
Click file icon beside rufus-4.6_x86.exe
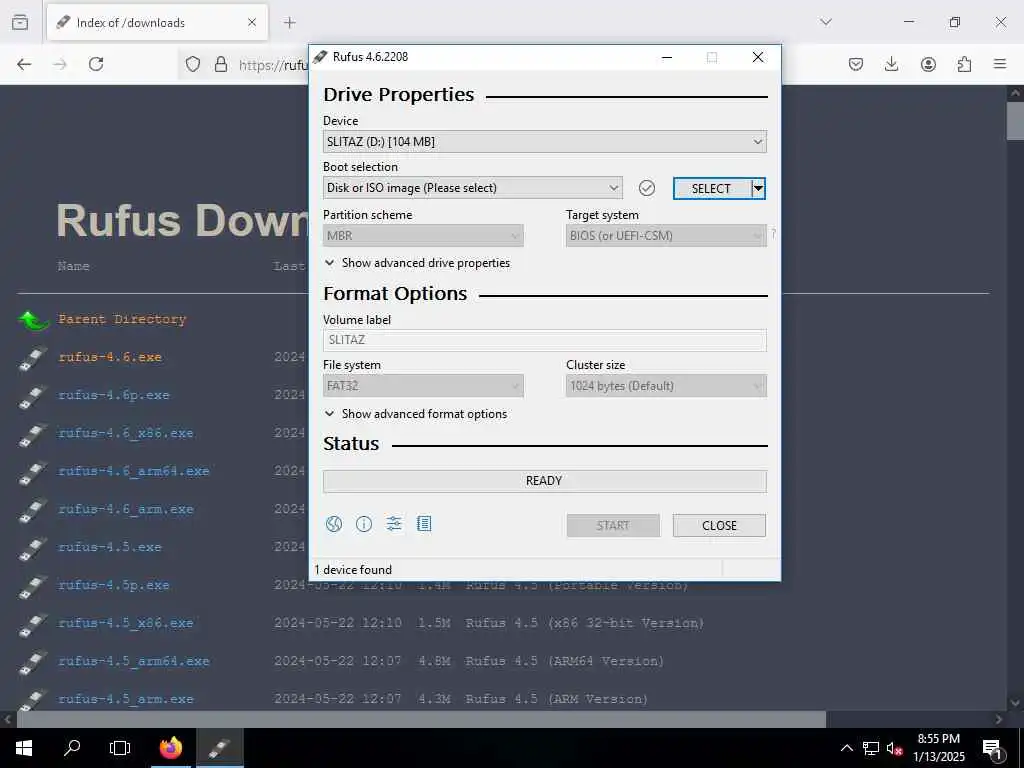tap(33, 434)
